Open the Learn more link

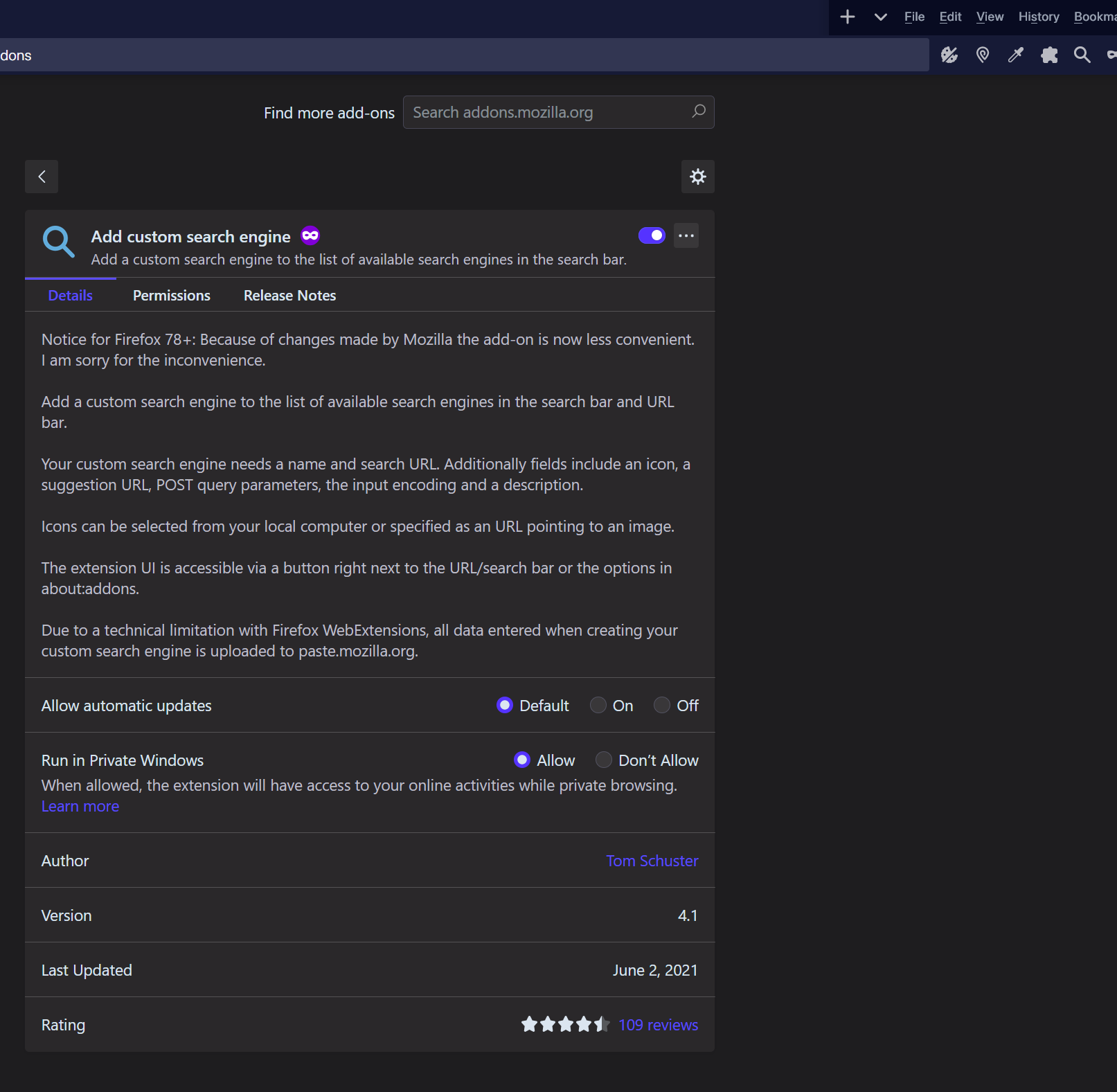(80, 807)
